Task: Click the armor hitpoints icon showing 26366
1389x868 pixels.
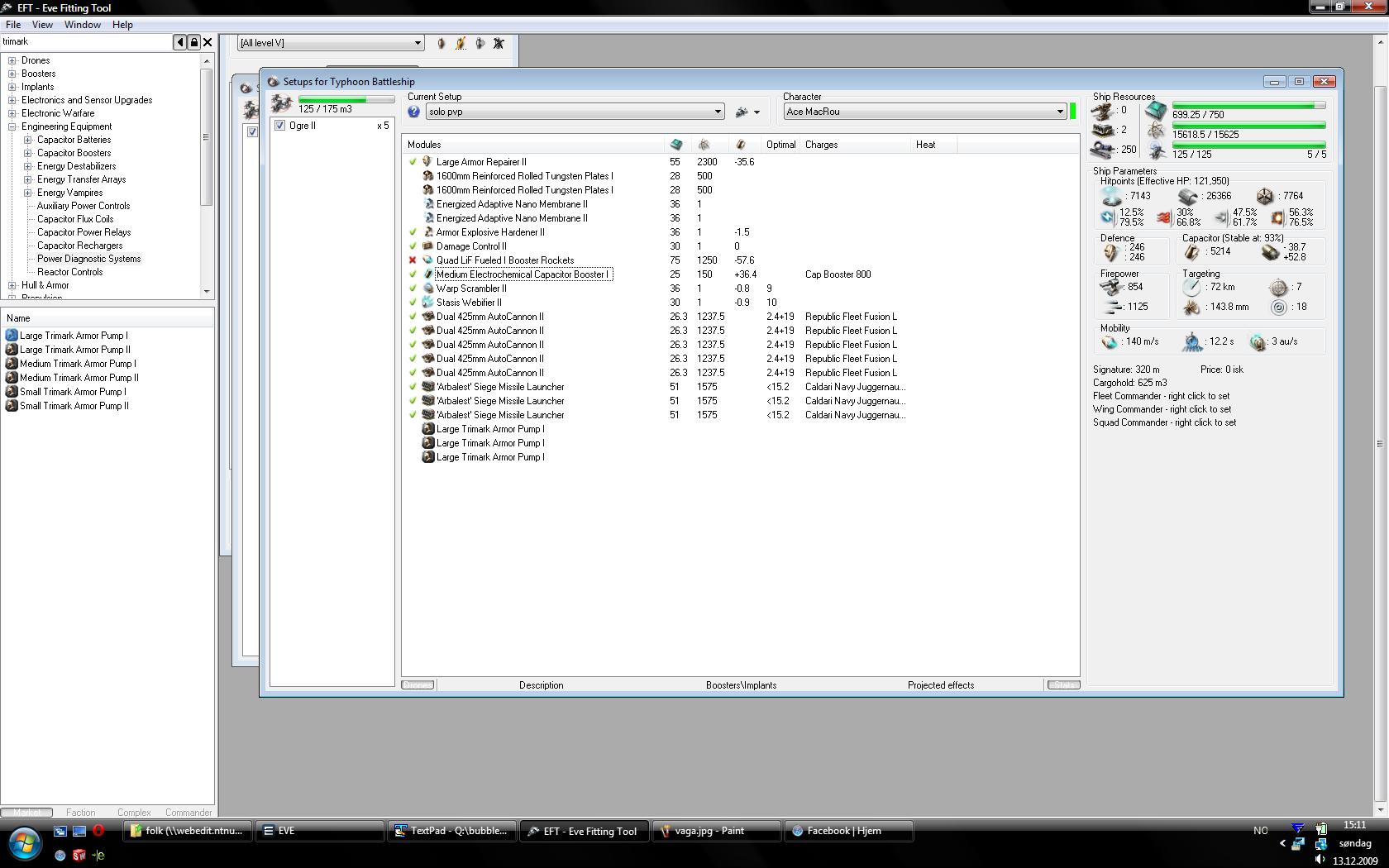Action: pyautogui.click(x=1188, y=196)
